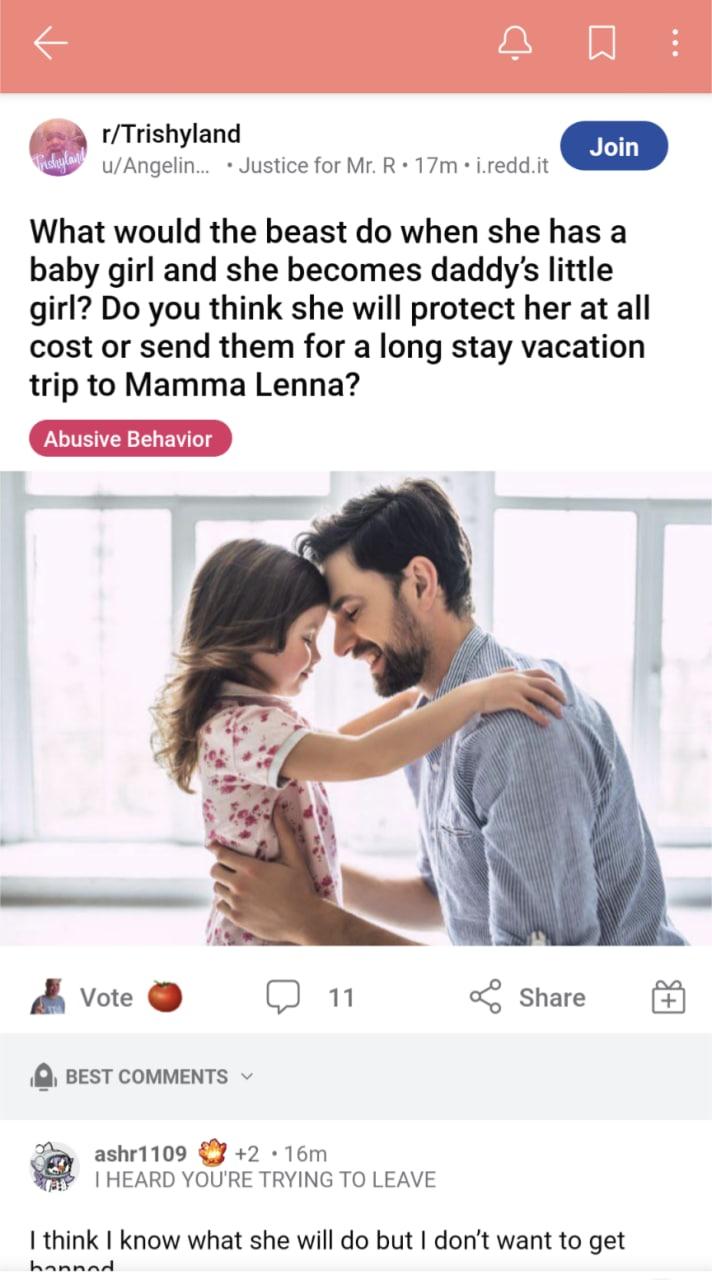Viewport: 712px width, 1280px height.
Task: Save post with bookmark icon
Action: pos(601,43)
